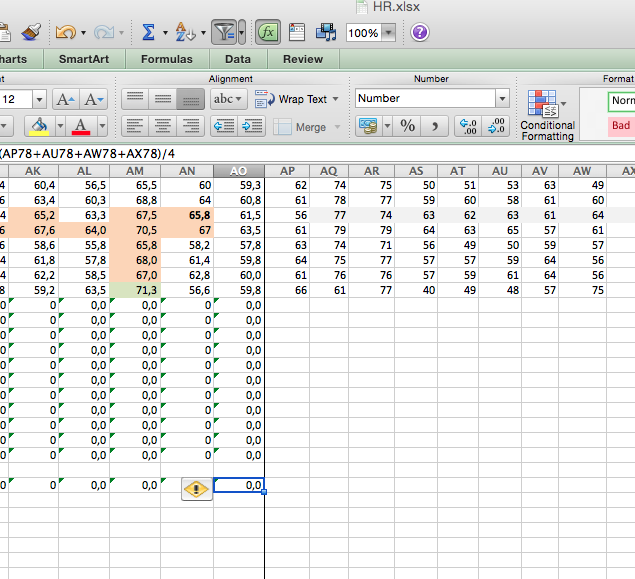
Task: Click the decrease indent icon
Action: [x=224, y=126]
